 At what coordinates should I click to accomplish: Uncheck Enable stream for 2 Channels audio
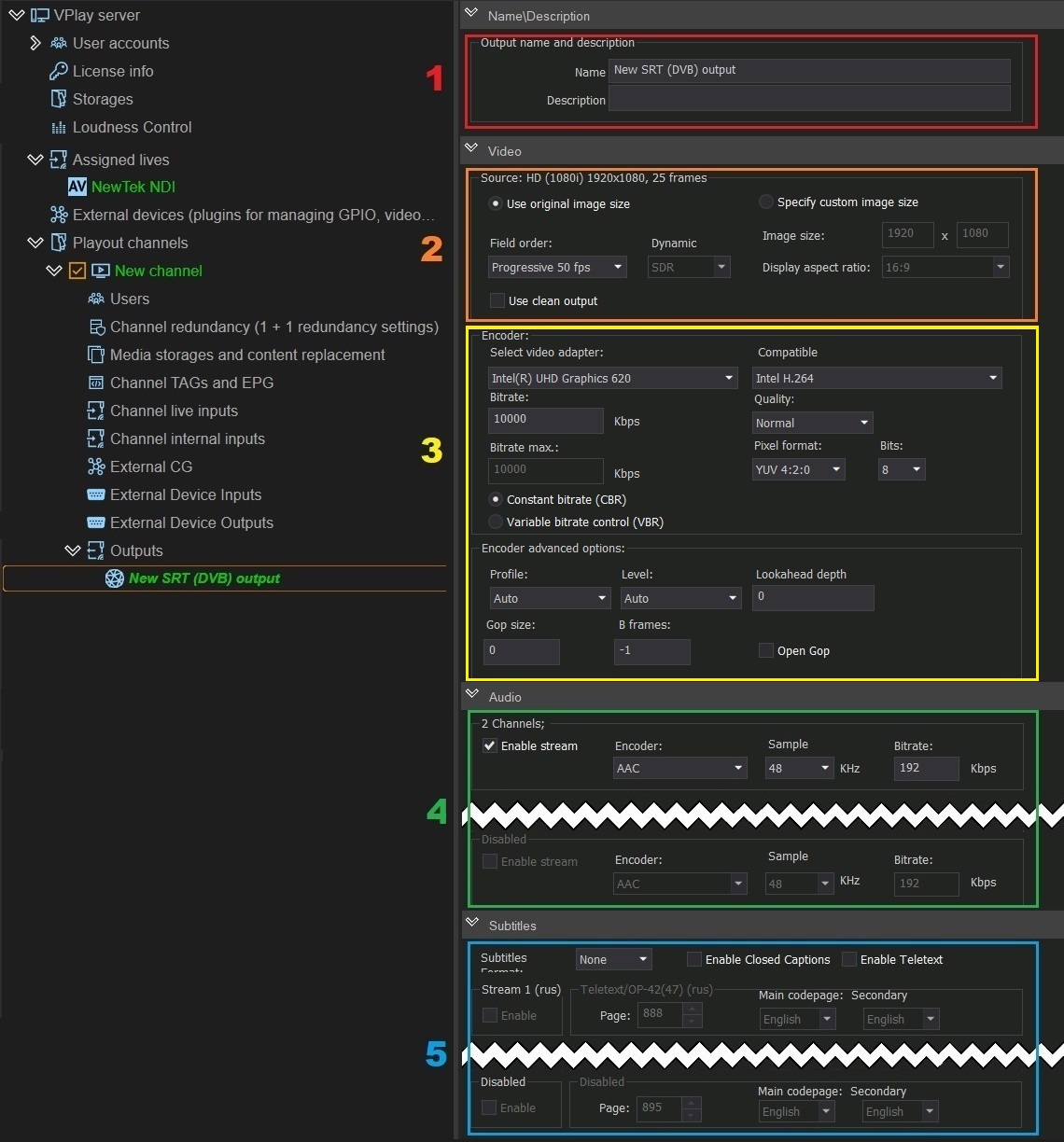pyautogui.click(x=490, y=745)
